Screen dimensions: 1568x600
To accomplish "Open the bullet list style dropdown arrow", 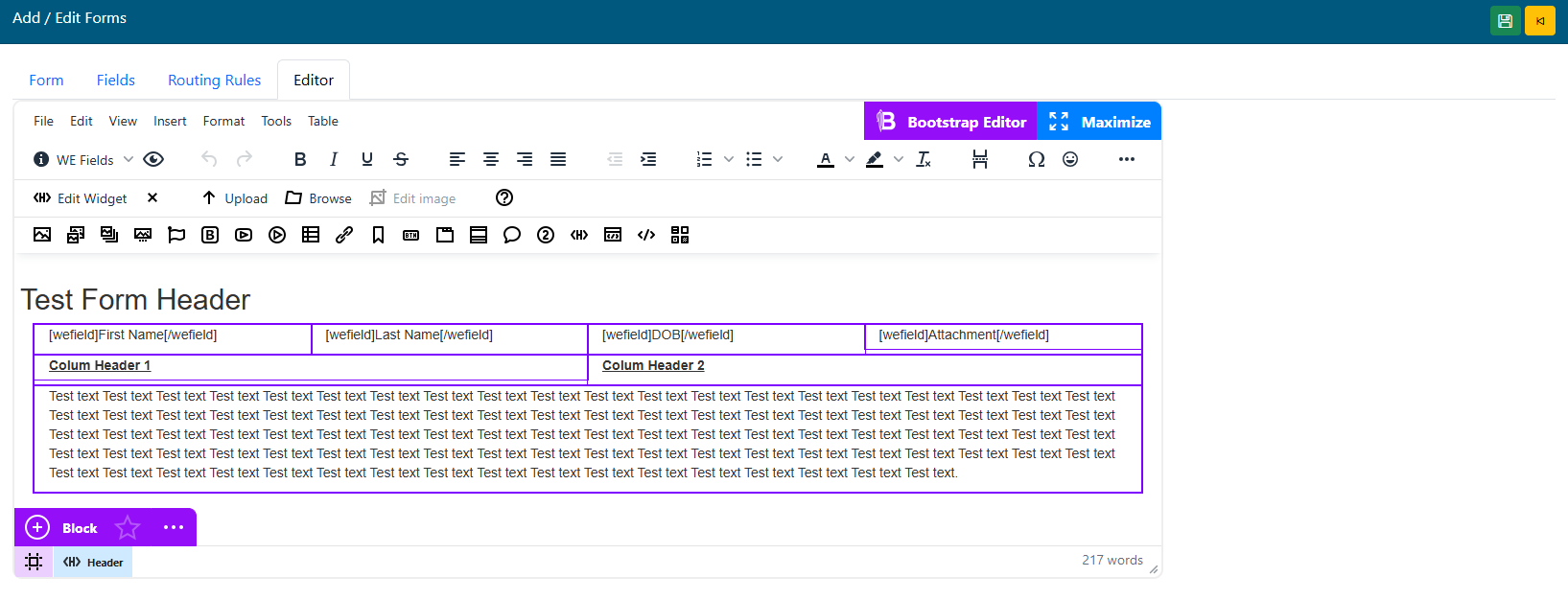I will [x=778, y=160].
